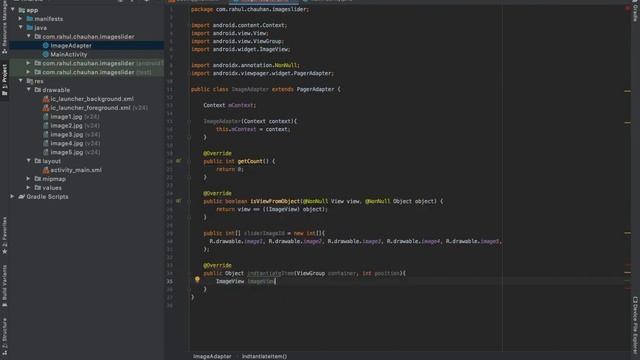Expand the androidTest imageslider package

coord(28,63)
